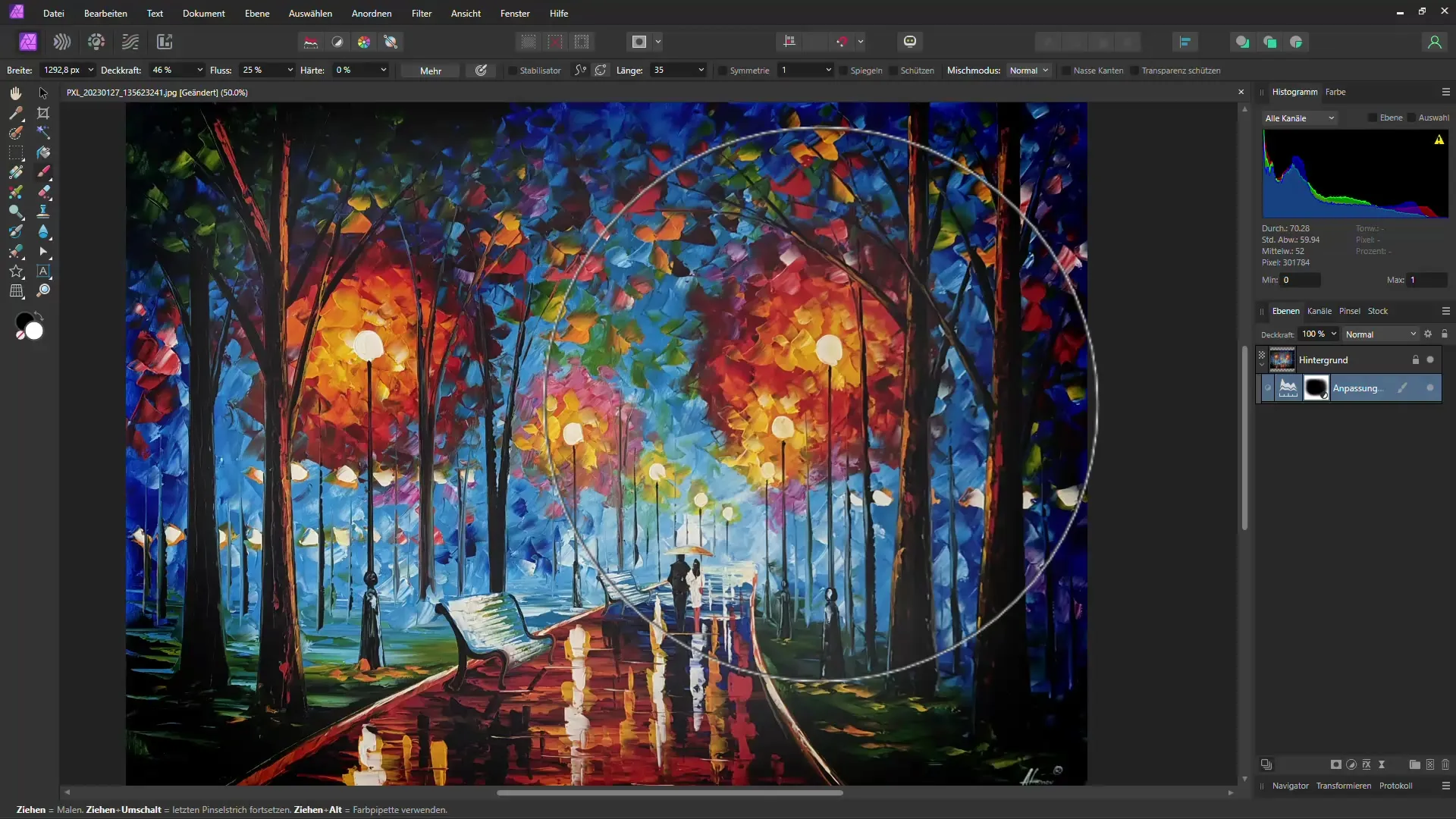1456x819 pixels.
Task: Select the Gradient tool
Action: (x=15, y=172)
